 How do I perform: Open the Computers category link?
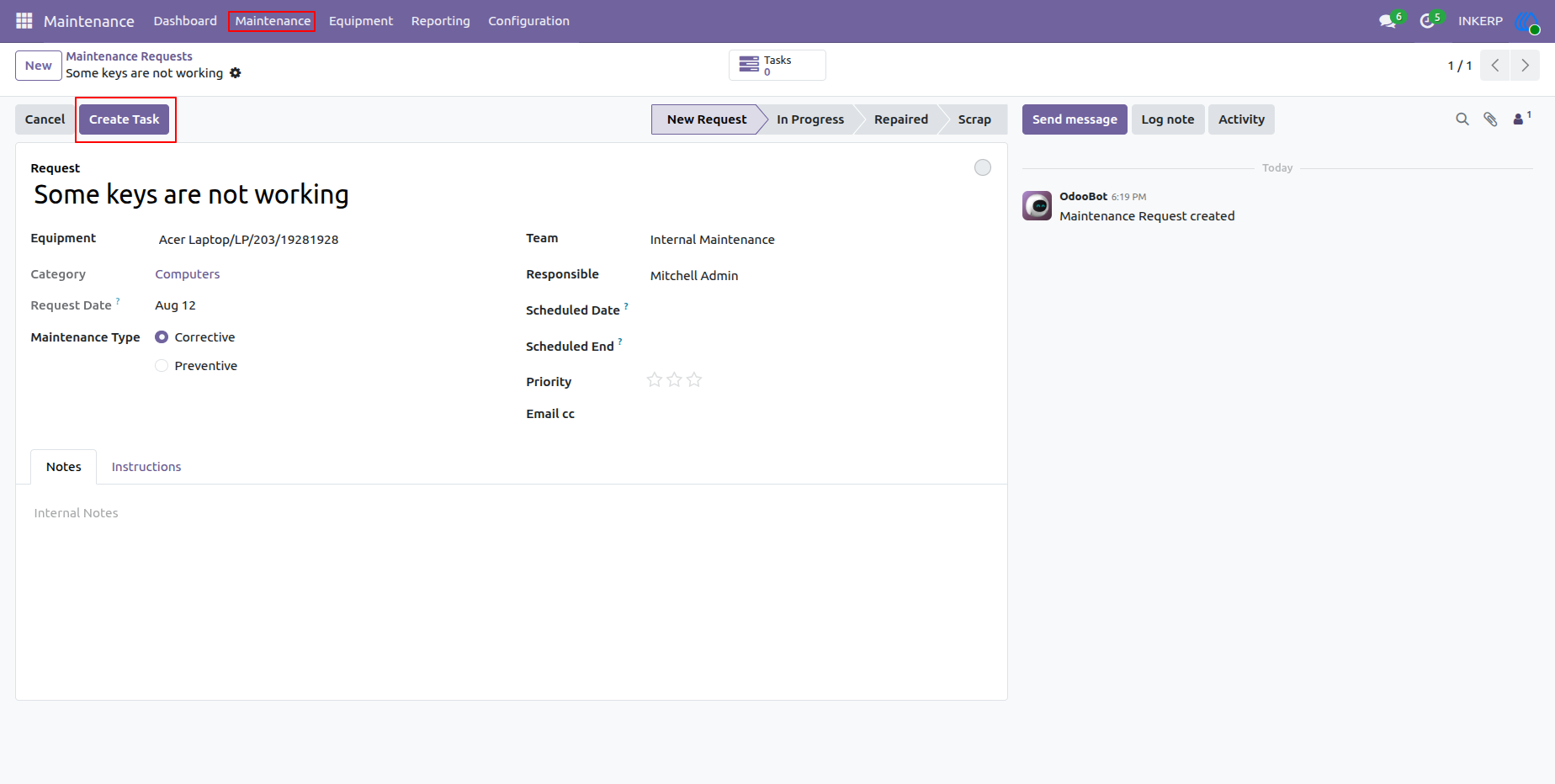[188, 274]
